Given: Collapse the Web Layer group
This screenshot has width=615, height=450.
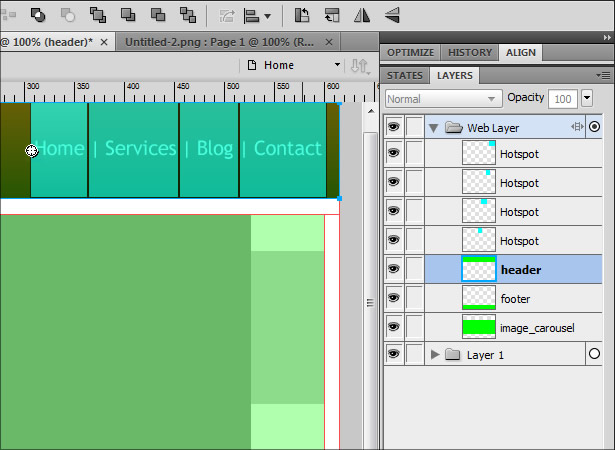Looking at the screenshot, I should (433, 128).
